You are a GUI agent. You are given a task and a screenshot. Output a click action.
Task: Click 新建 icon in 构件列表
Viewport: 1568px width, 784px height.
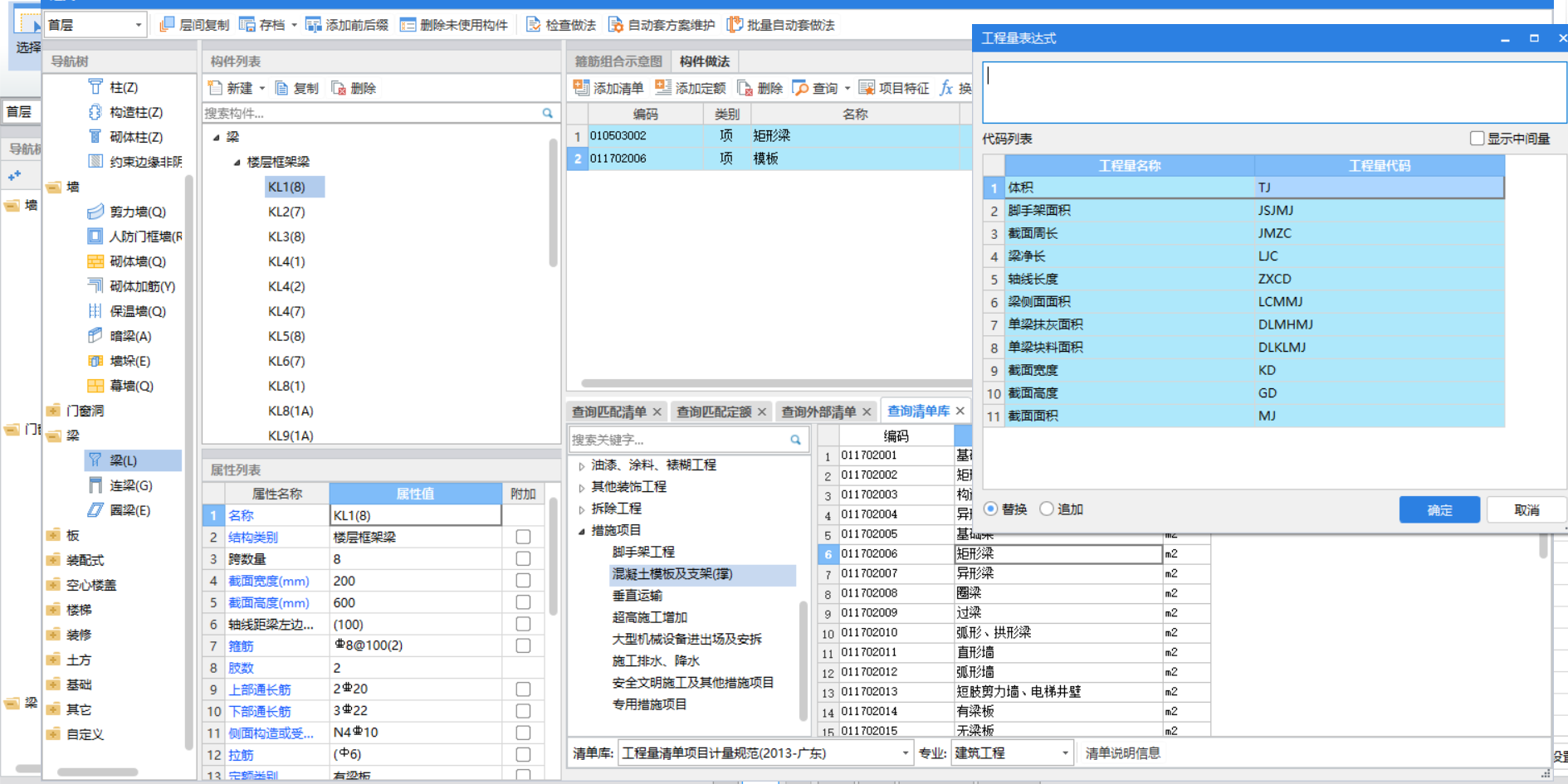(x=215, y=88)
